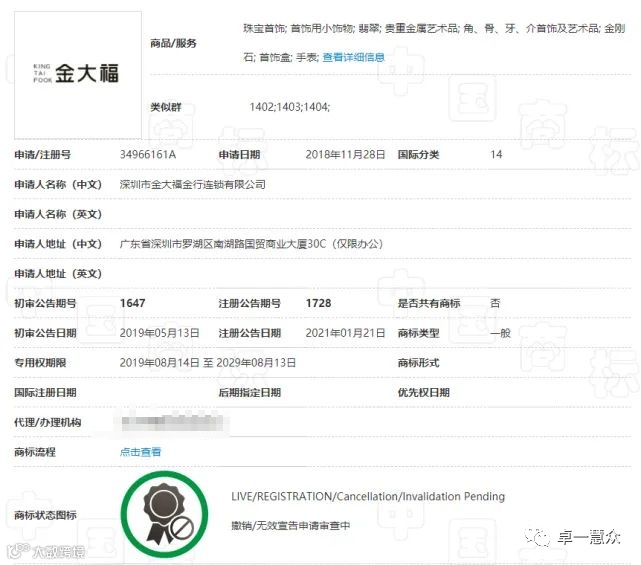Click the 申请人地址（英文） label
Image resolution: width=641 pixels, height=565 pixels.
click(58, 274)
